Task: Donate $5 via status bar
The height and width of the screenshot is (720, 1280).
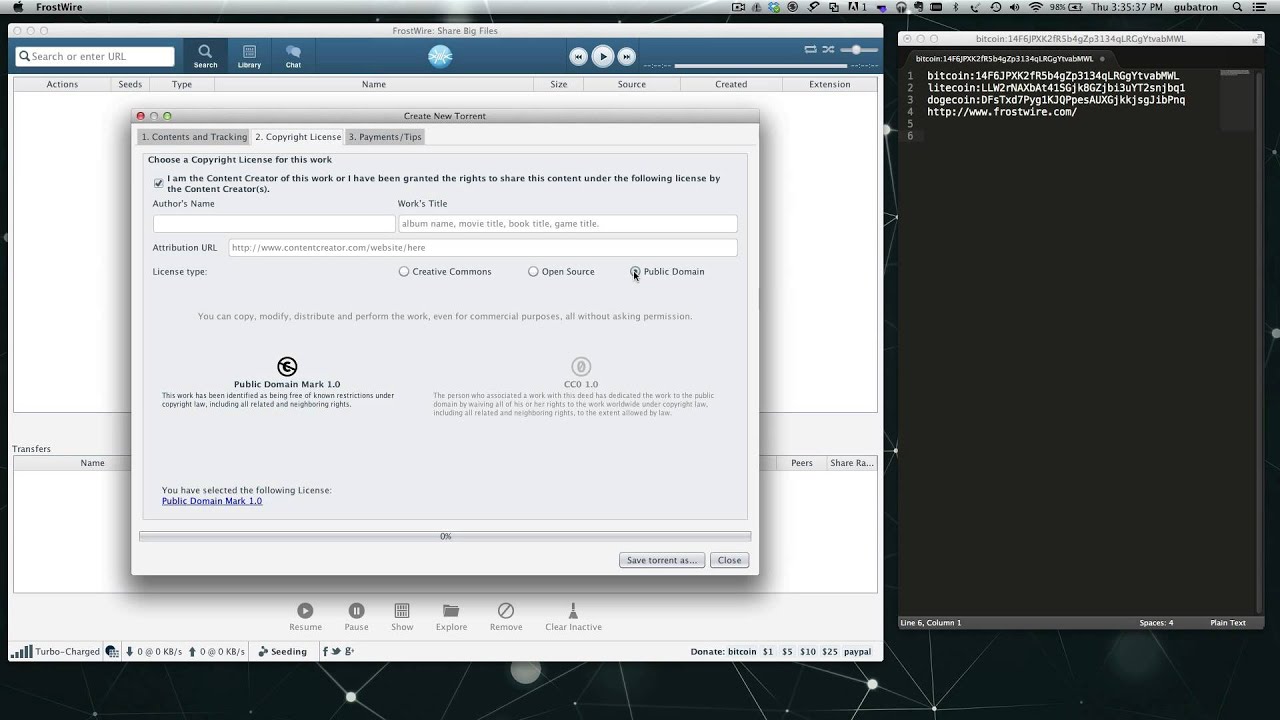Action: (787, 652)
